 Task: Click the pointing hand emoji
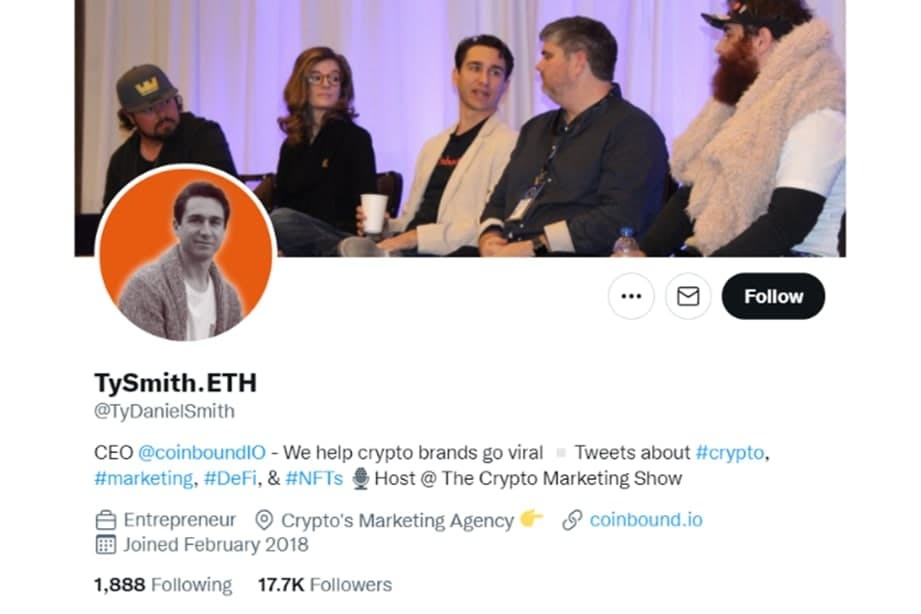[532, 519]
